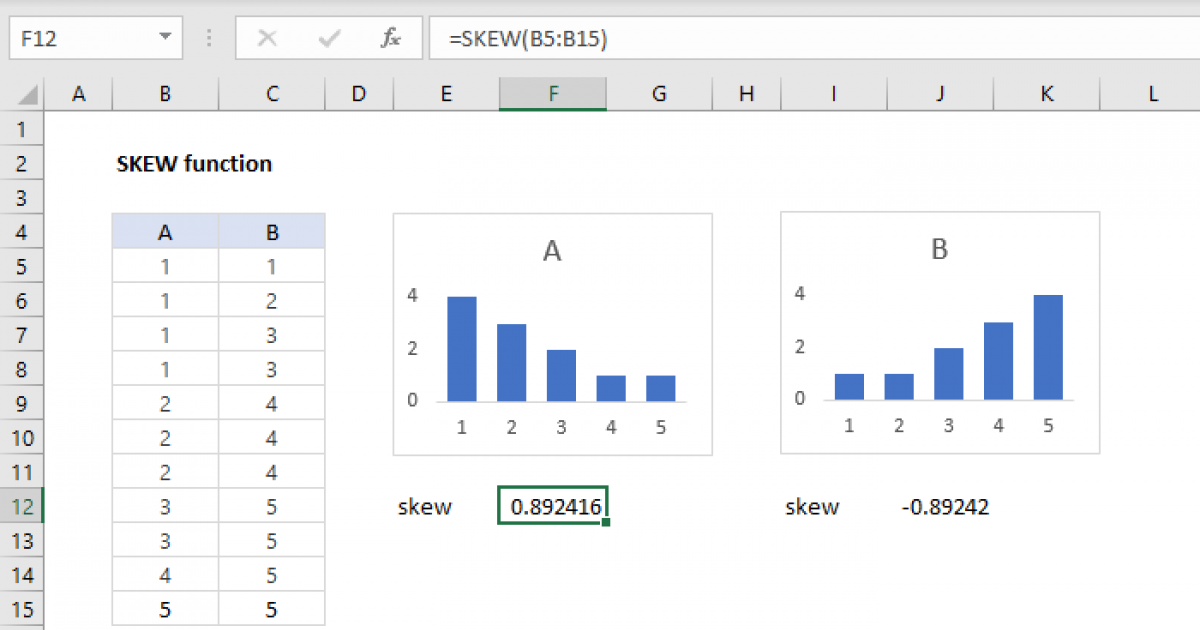
Task: Click the SKEW function title cell
Action: coord(194,164)
